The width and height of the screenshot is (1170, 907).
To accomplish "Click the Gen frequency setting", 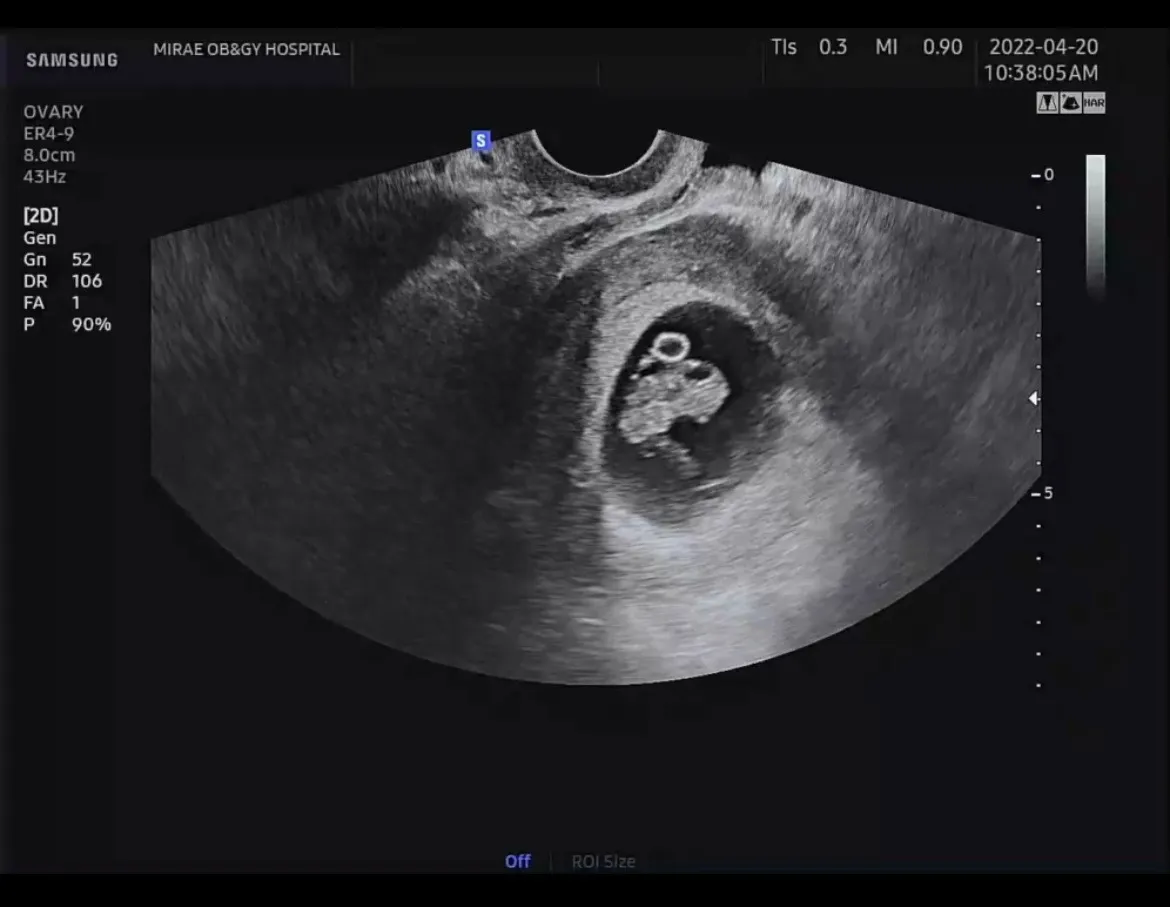I will coord(40,238).
